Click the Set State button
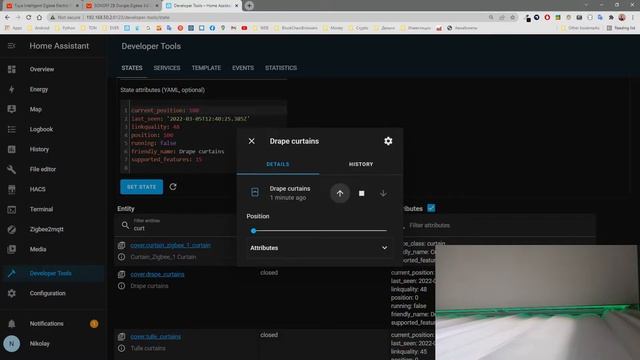Screen dimensions: 640x360 click(142, 187)
